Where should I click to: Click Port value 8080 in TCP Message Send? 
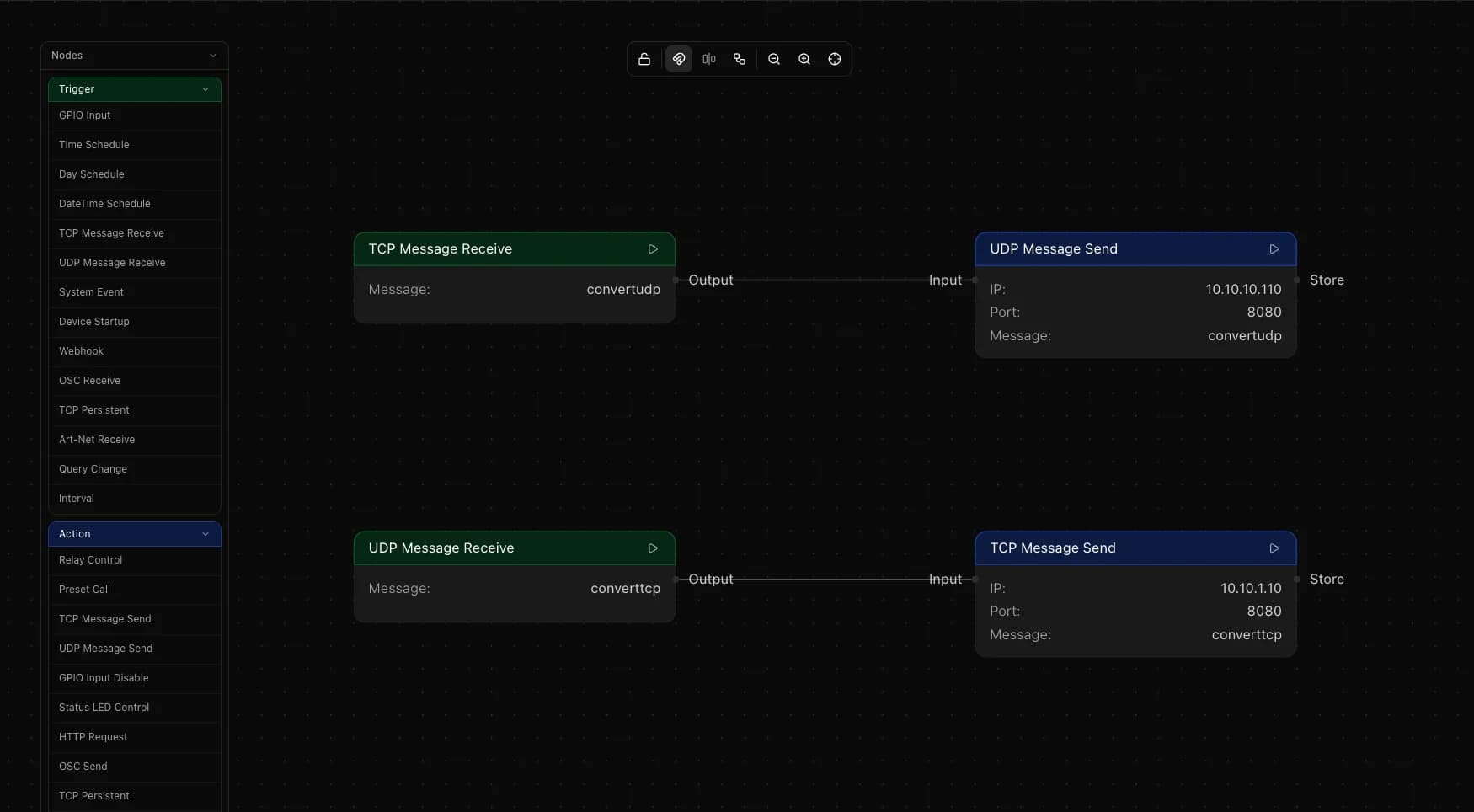1264,612
